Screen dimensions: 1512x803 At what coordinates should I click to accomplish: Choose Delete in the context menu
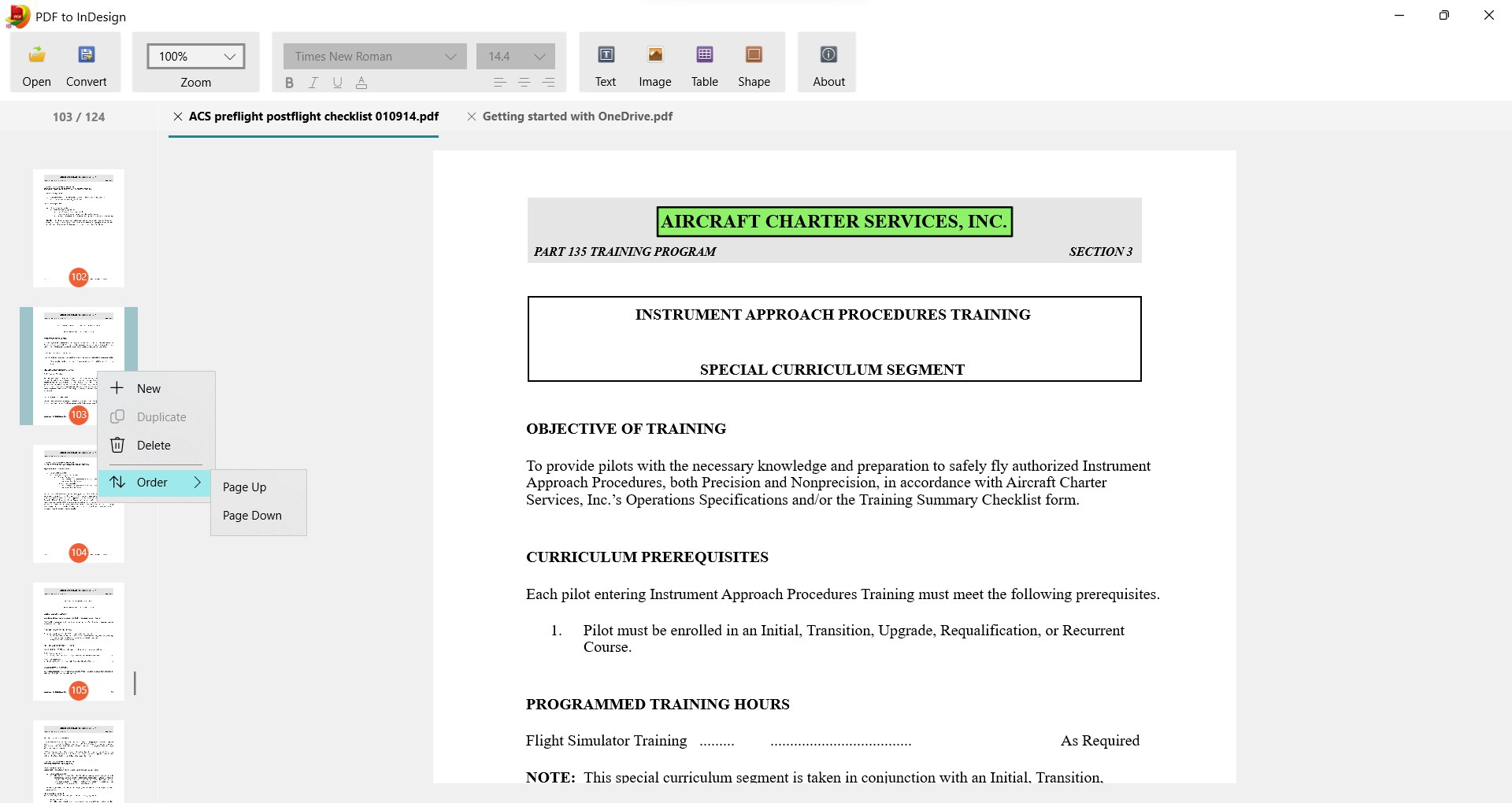click(156, 446)
